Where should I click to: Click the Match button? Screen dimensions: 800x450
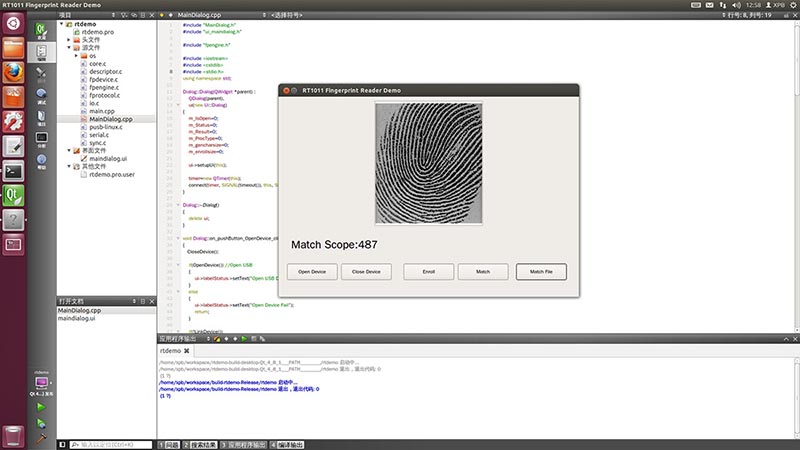(x=483, y=272)
